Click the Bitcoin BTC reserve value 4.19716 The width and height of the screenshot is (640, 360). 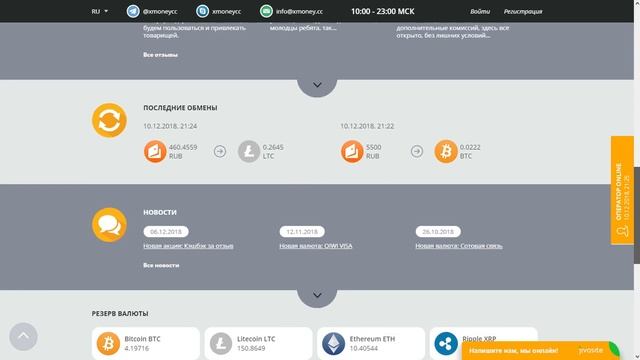point(137,348)
